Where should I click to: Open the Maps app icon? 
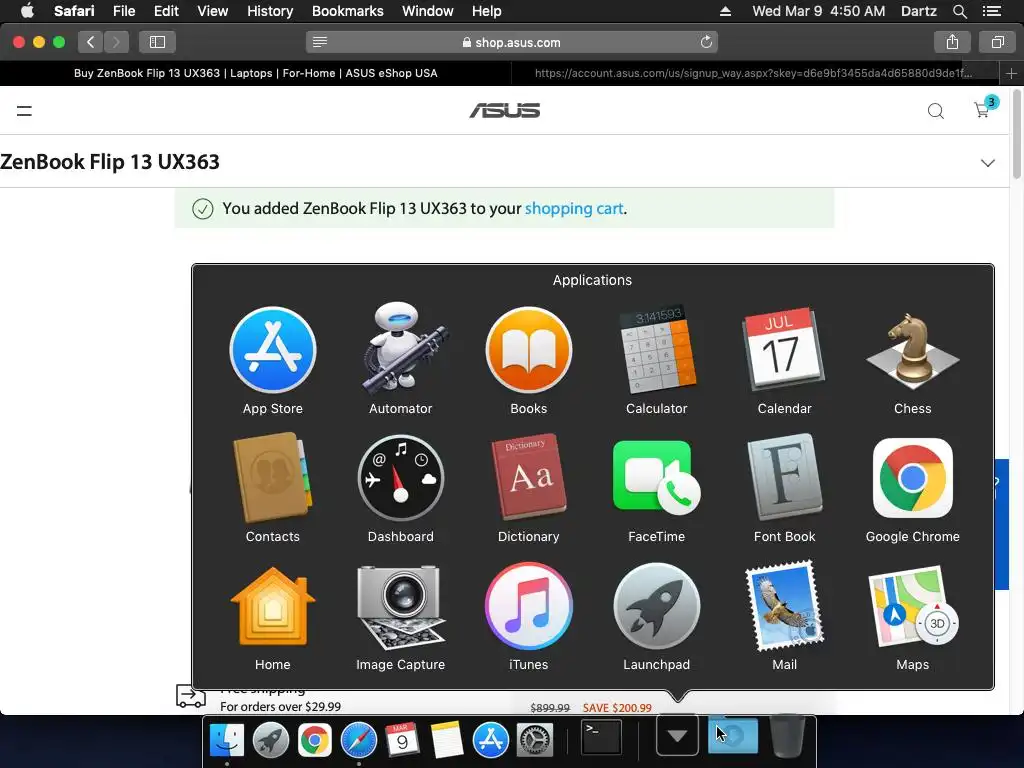[x=912, y=606]
